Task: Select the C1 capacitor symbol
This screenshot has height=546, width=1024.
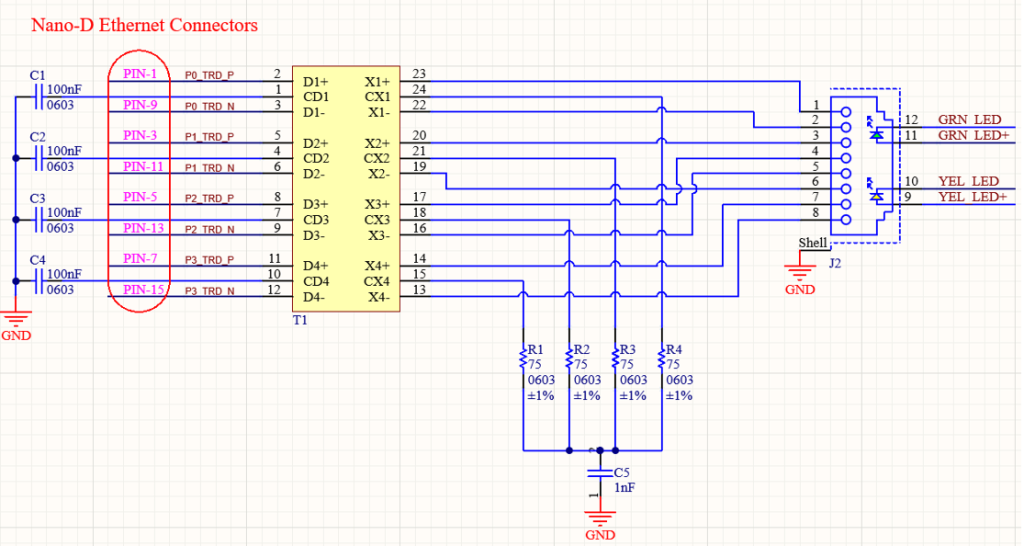Action: pyautogui.click(x=39, y=97)
